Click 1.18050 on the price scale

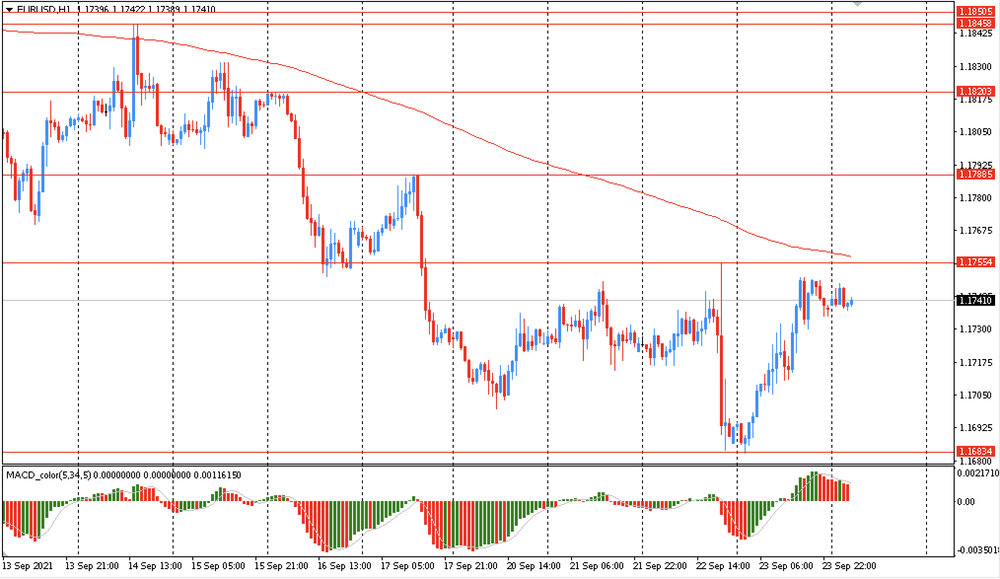[x=976, y=132]
